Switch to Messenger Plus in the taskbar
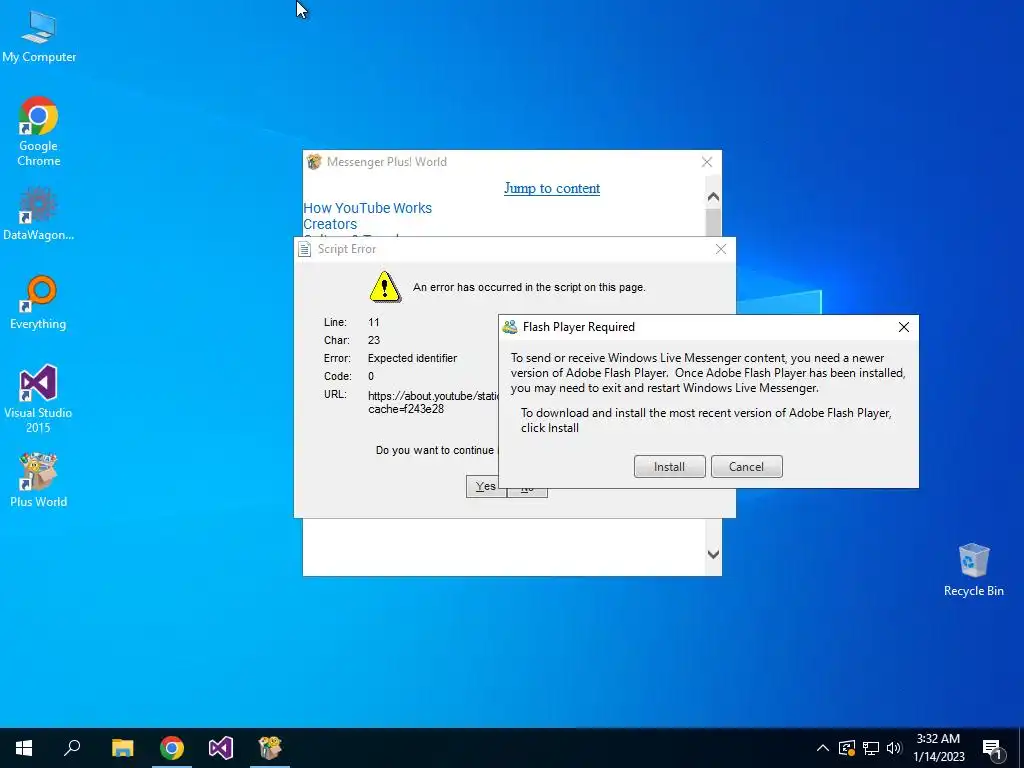Viewport: 1024px width, 768px height. [270, 748]
